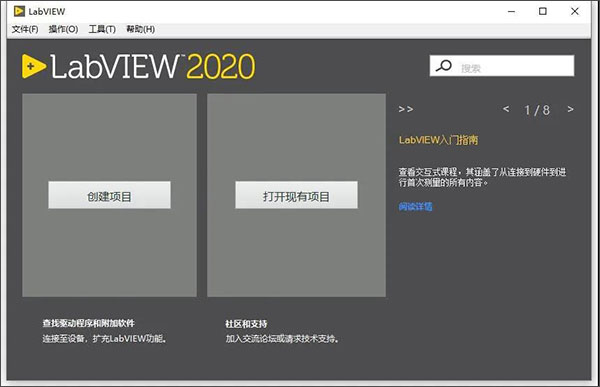Viewport: 600px width, 387px height.
Task: Go to previous news item arrow
Action: (x=506, y=109)
